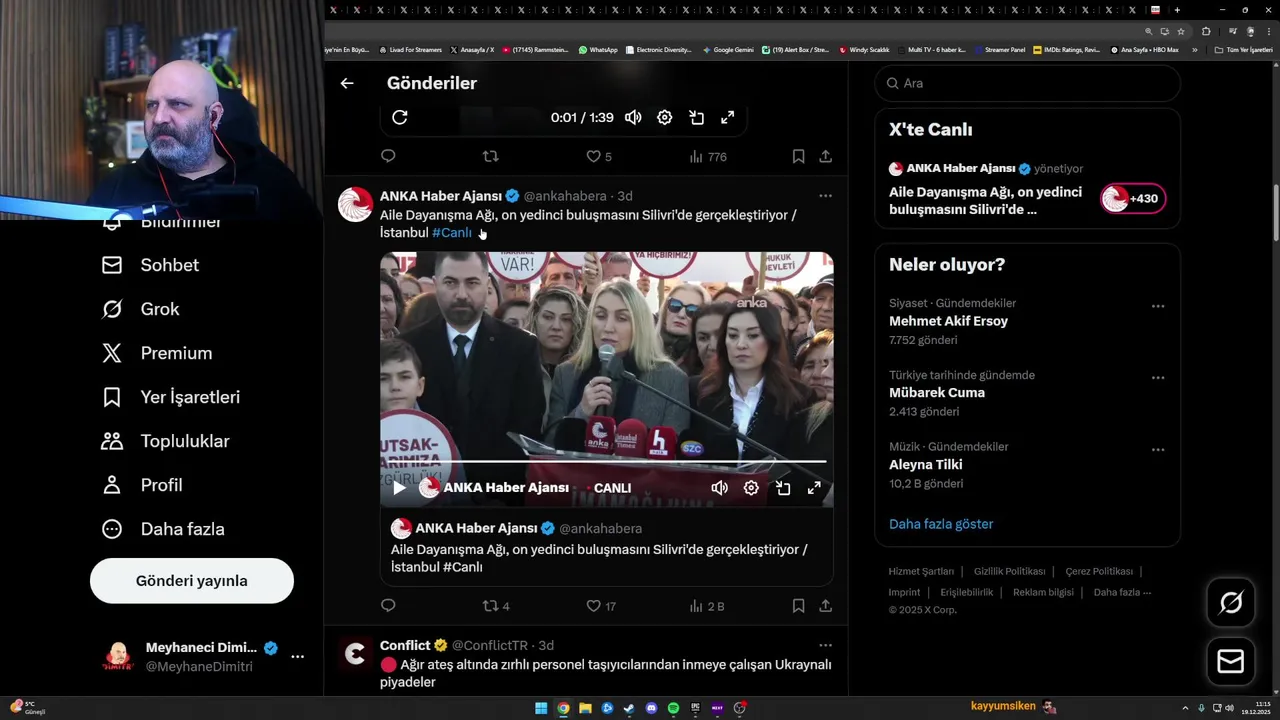Open Sohbet in the sidebar

(150, 265)
